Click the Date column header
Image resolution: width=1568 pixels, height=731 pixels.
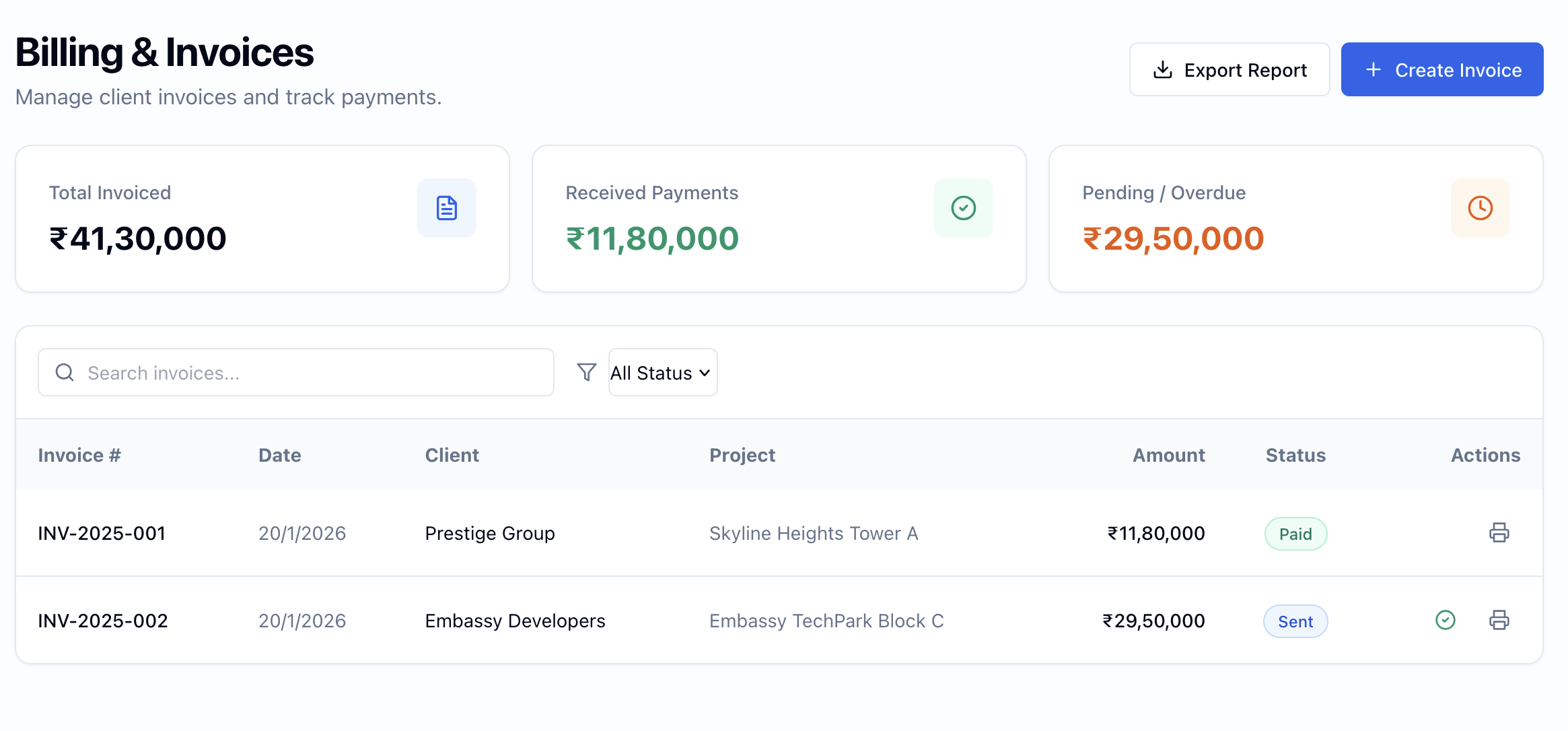[x=279, y=455]
